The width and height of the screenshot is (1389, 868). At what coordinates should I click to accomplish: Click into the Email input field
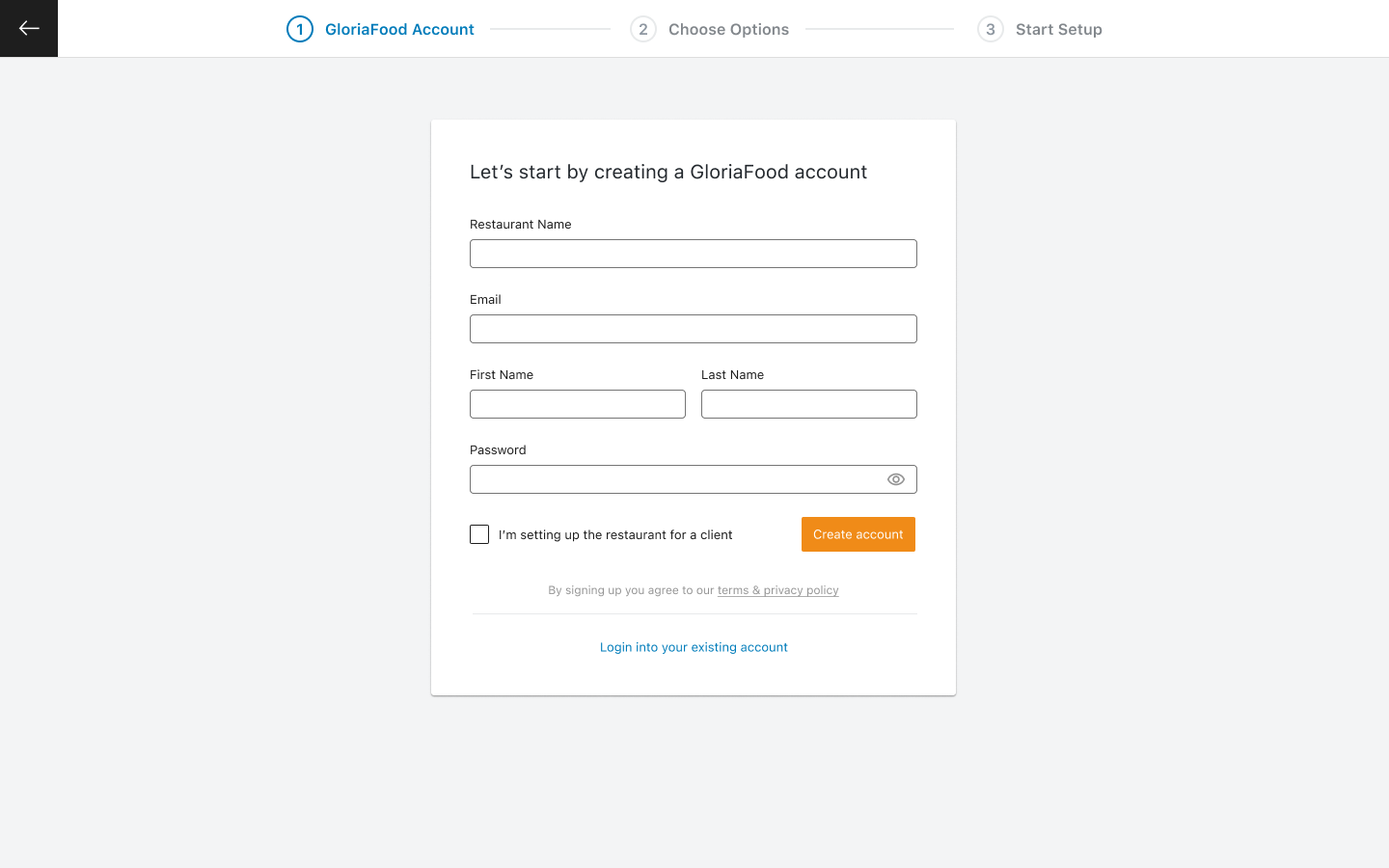click(x=693, y=329)
